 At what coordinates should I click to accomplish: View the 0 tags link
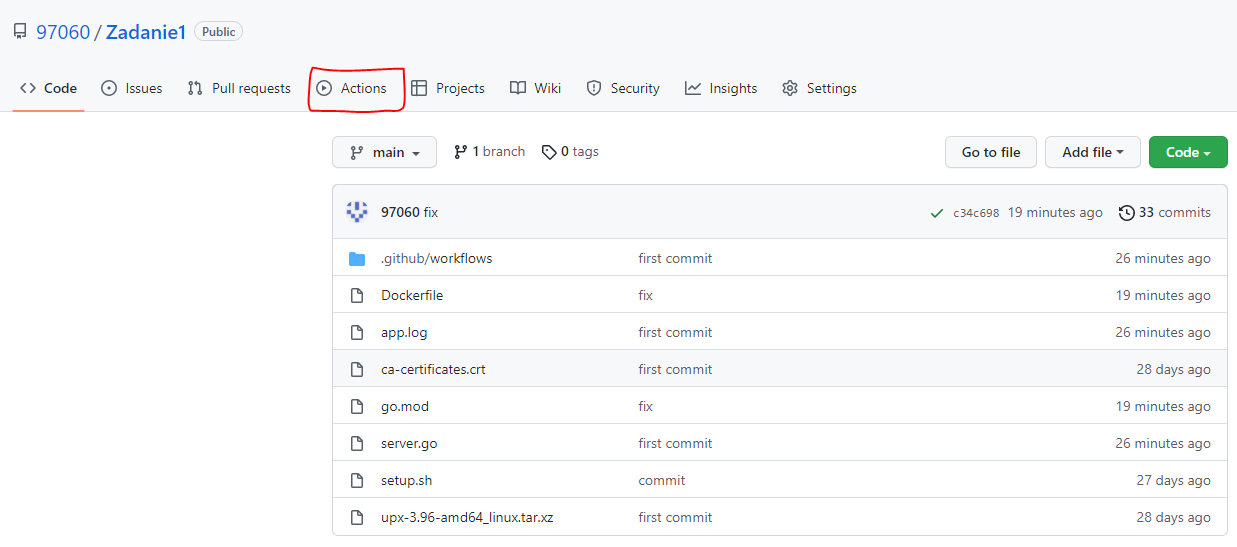pyautogui.click(x=570, y=152)
